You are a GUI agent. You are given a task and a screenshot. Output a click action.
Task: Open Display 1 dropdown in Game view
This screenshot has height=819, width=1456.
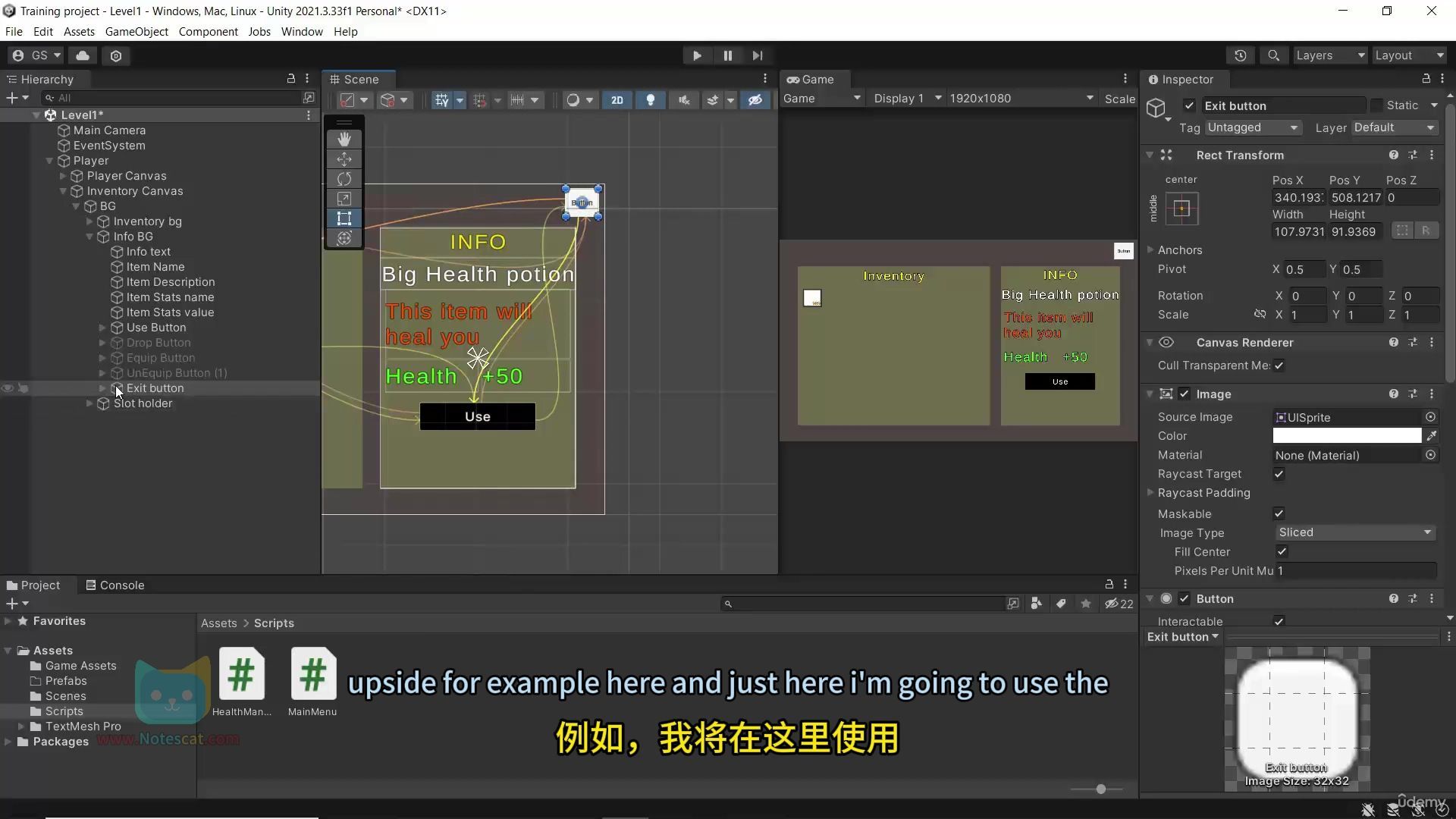tap(907, 99)
